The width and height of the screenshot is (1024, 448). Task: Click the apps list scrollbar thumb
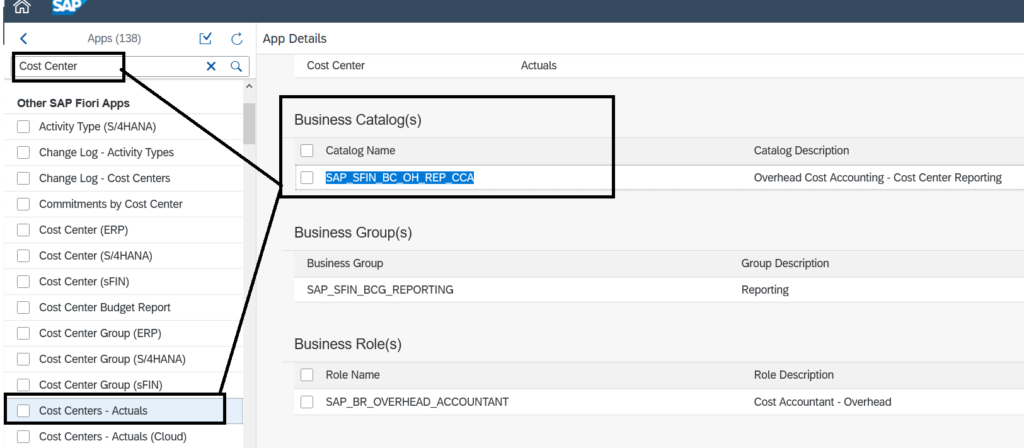point(249,123)
